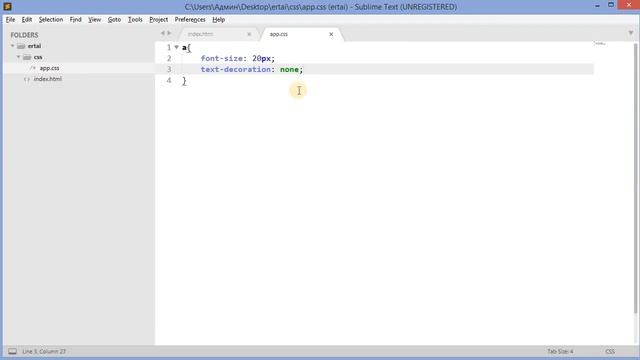Click the ertai folder icon

pos(21,46)
